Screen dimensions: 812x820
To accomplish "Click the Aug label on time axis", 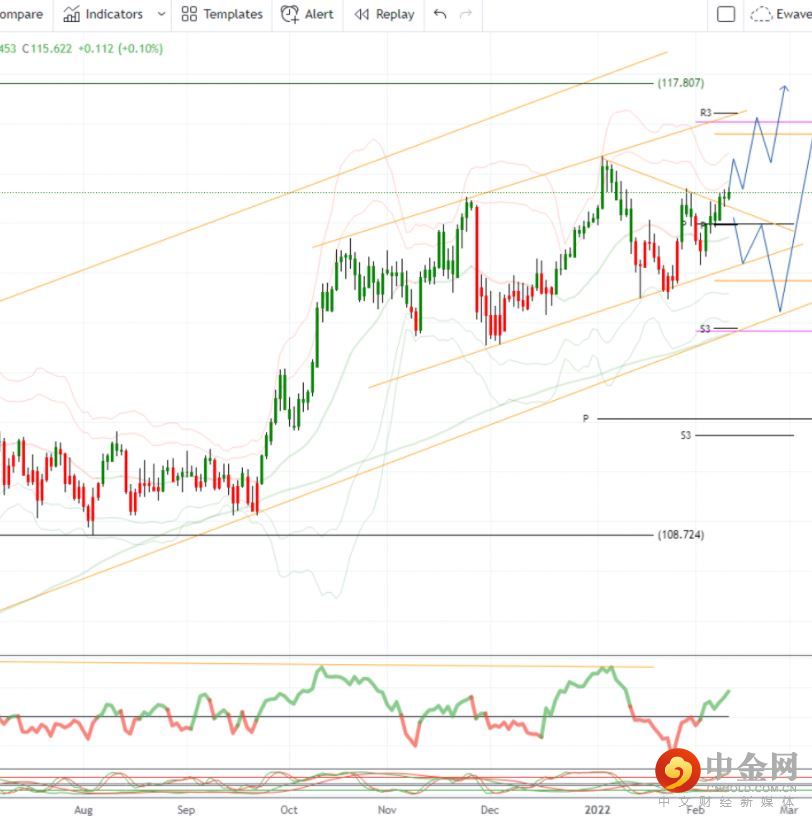I will pyautogui.click(x=83, y=810).
